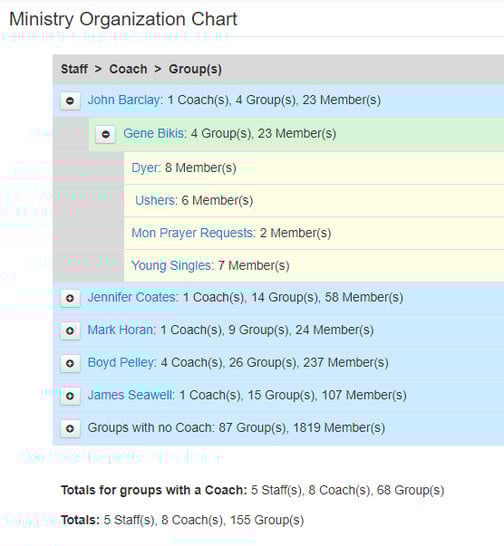This screenshot has width=504, height=546.
Task: Open the James Seawell link
Action: [x=131, y=395]
